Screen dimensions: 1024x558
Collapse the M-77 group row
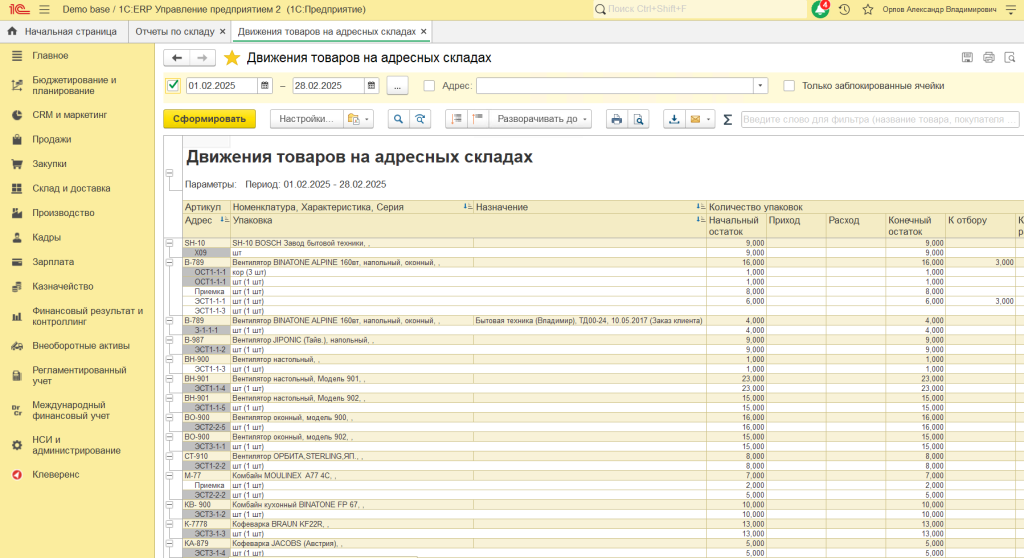coord(169,476)
